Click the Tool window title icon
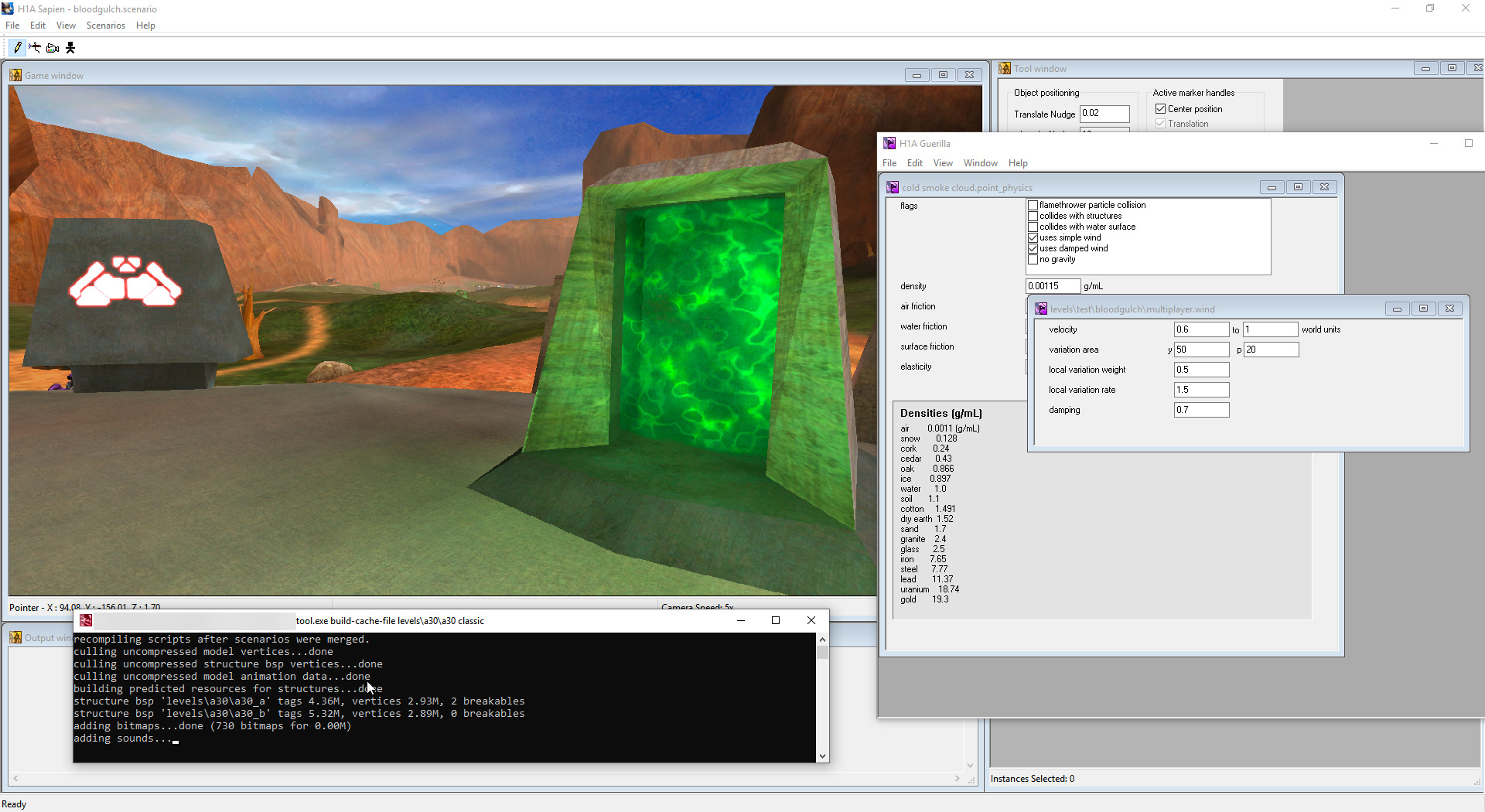Viewport: 1485px width, 812px height. (x=1005, y=68)
